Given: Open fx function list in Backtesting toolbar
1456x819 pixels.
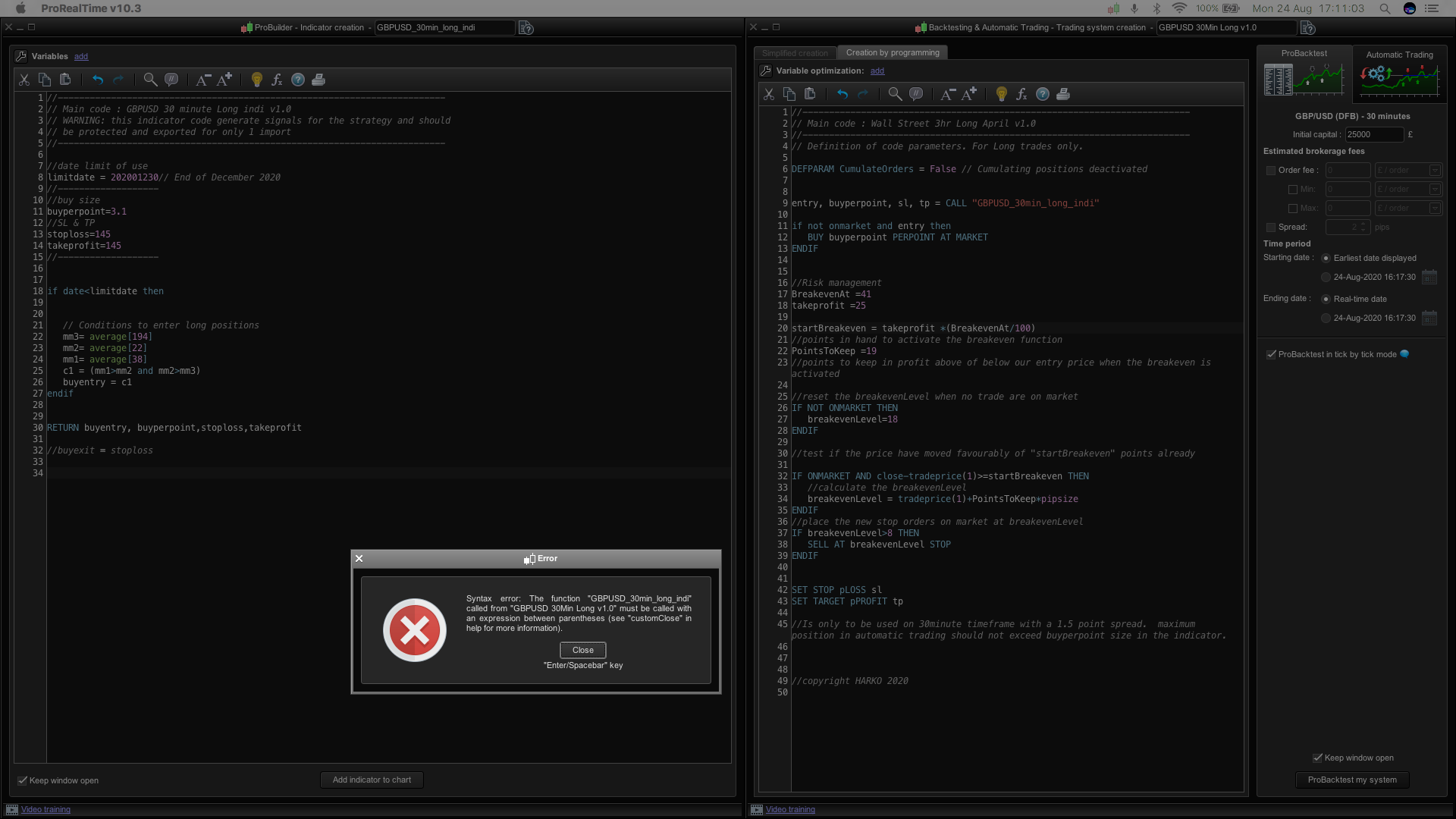Looking at the screenshot, I should (x=1021, y=94).
